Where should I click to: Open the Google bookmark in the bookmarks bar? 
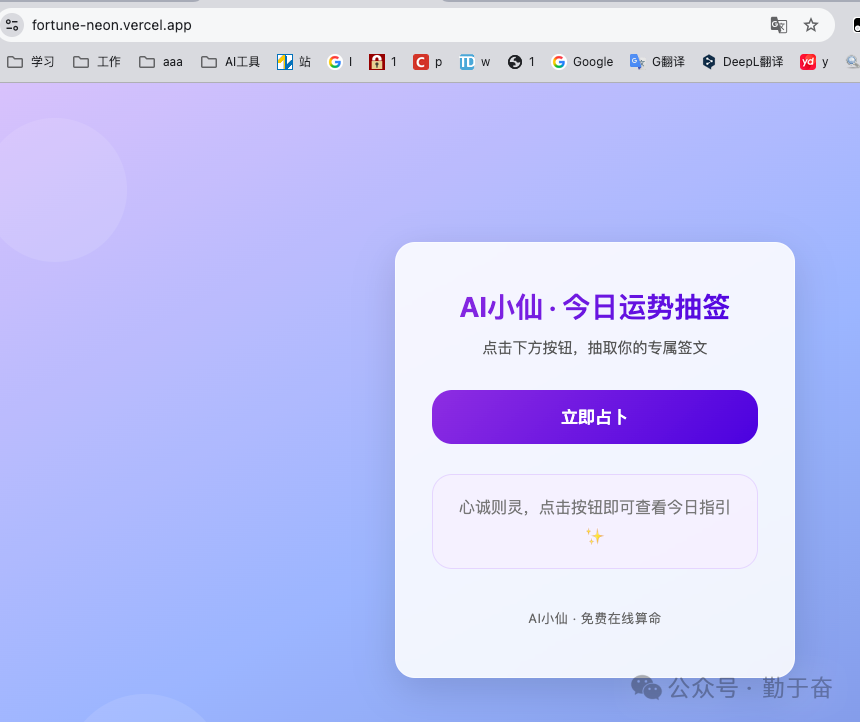coord(582,62)
